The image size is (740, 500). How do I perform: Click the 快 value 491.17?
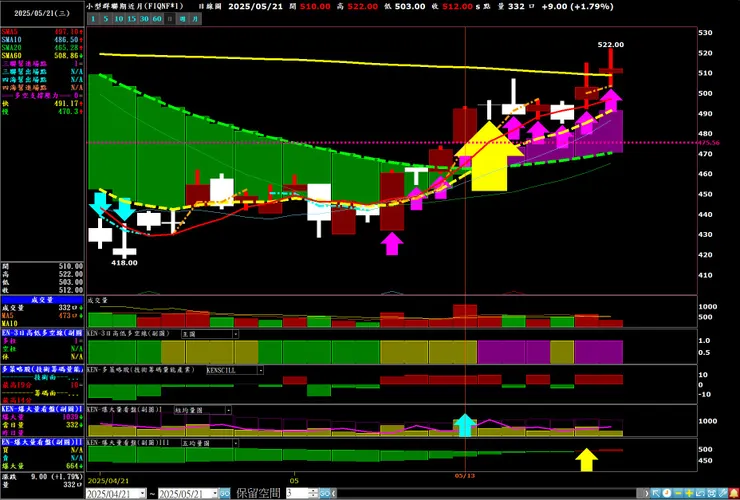tap(66, 103)
